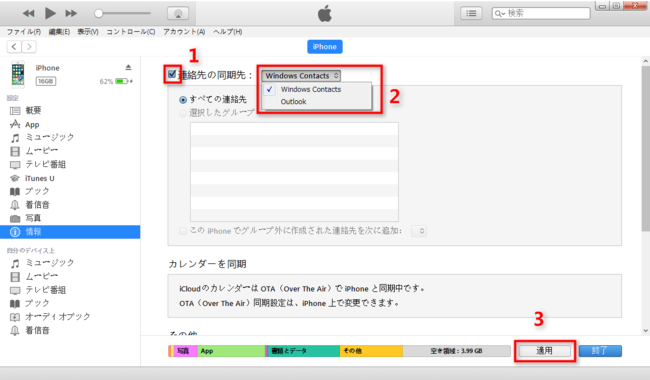Click the rewind button
This screenshot has height=380, width=650.
[28, 13]
